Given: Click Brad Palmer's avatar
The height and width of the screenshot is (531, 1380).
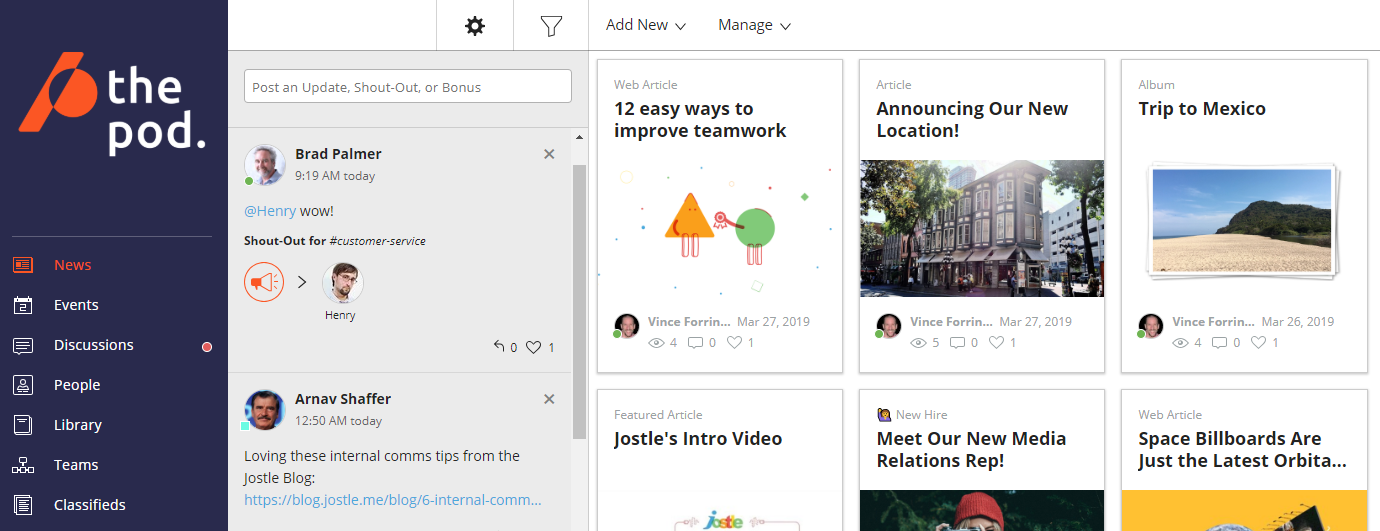Looking at the screenshot, I should (265, 165).
